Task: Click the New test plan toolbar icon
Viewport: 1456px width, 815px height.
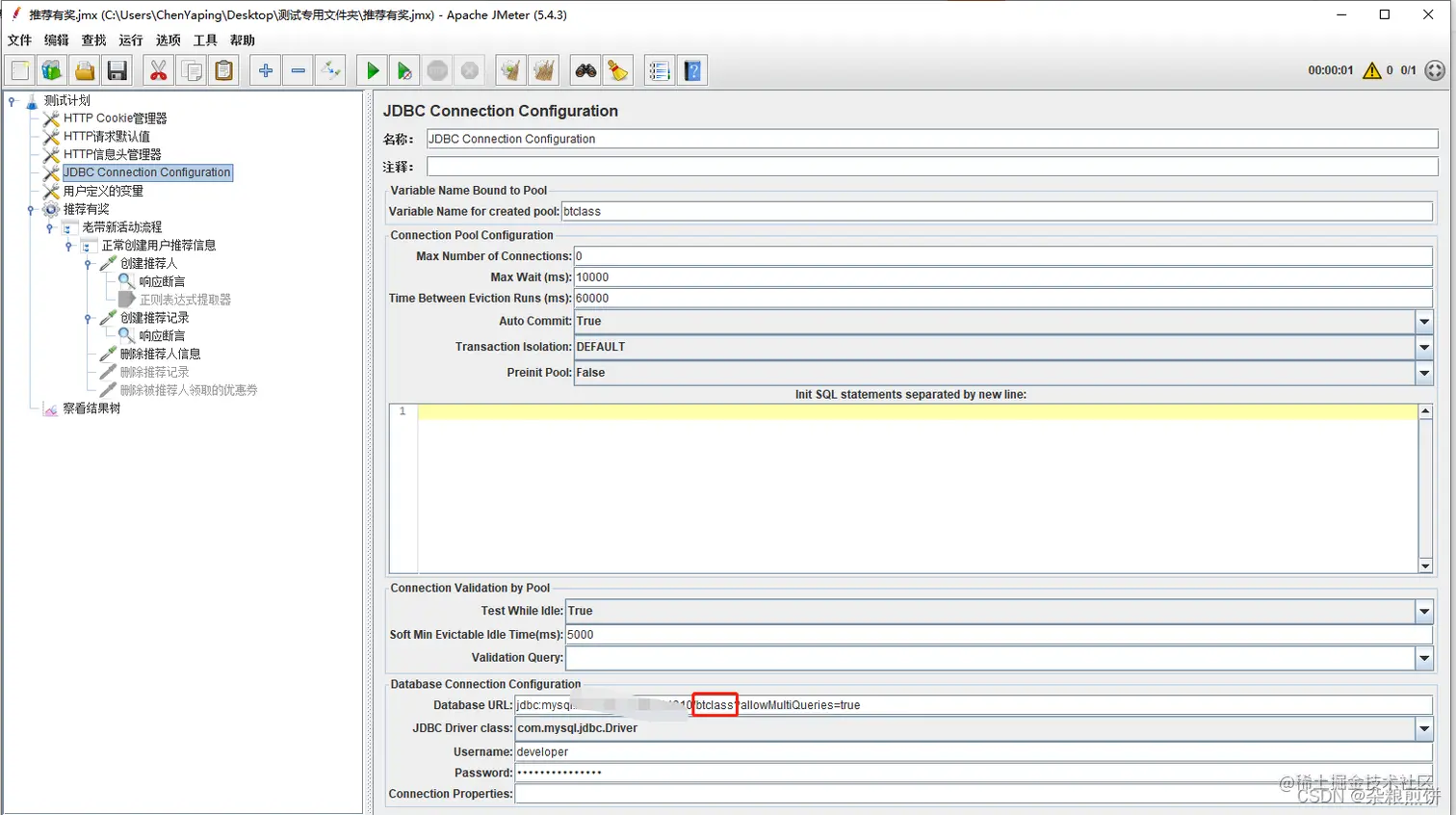Action: pos(20,70)
